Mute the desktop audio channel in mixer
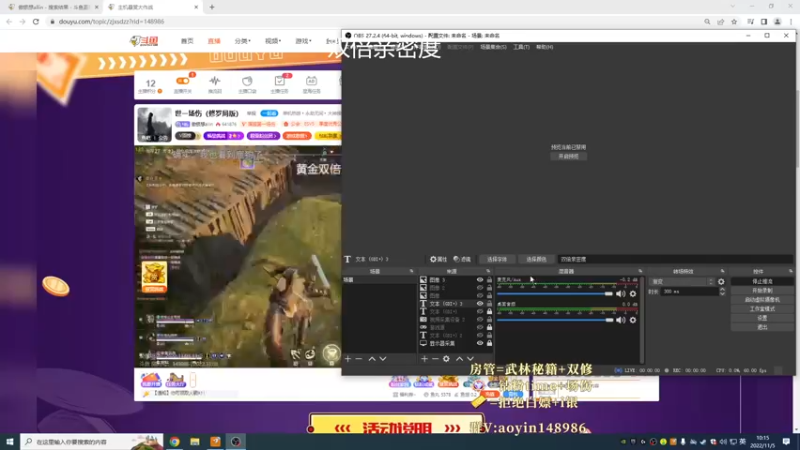This screenshot has width=800, height=450. (x=620, y=320)
